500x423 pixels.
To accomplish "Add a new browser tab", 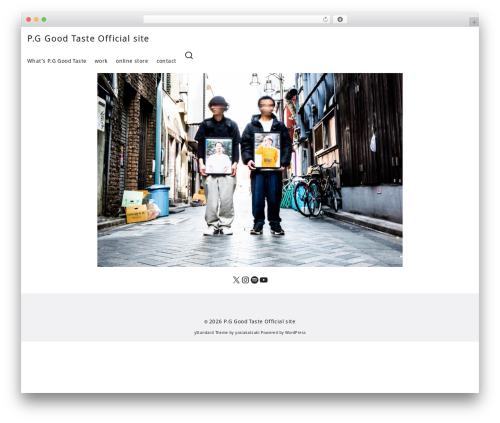I will pos(474,22).
